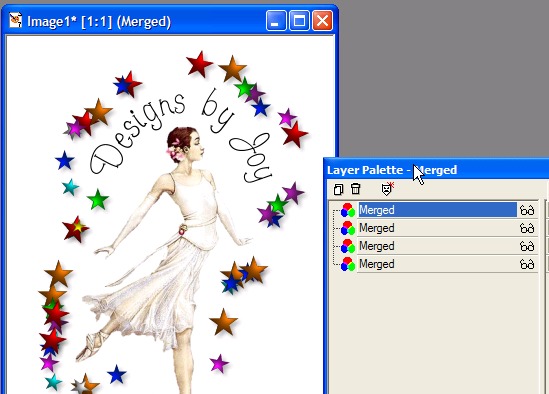Viewport: 549px width, 394px height.
Task: Click the new raster layer icon
Action: click(338, 189)
